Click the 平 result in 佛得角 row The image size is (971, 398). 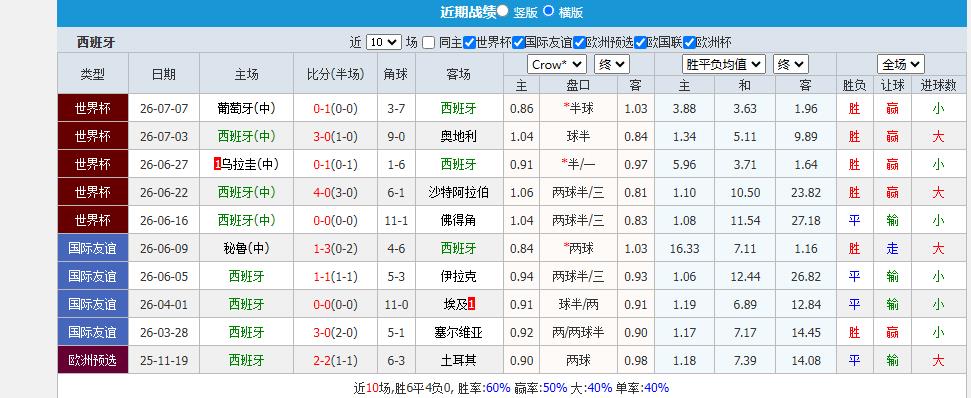tap(855, 220)
